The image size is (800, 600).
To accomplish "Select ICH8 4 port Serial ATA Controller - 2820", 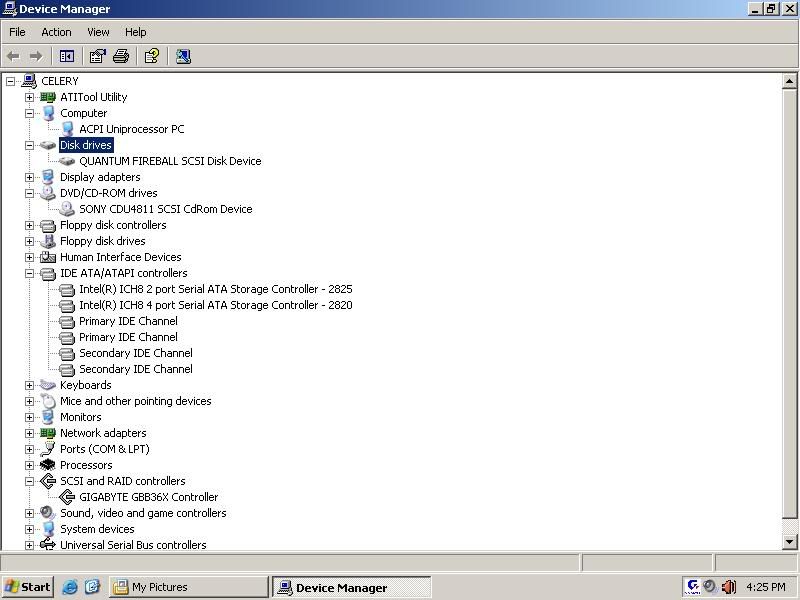I will (215, 305).
